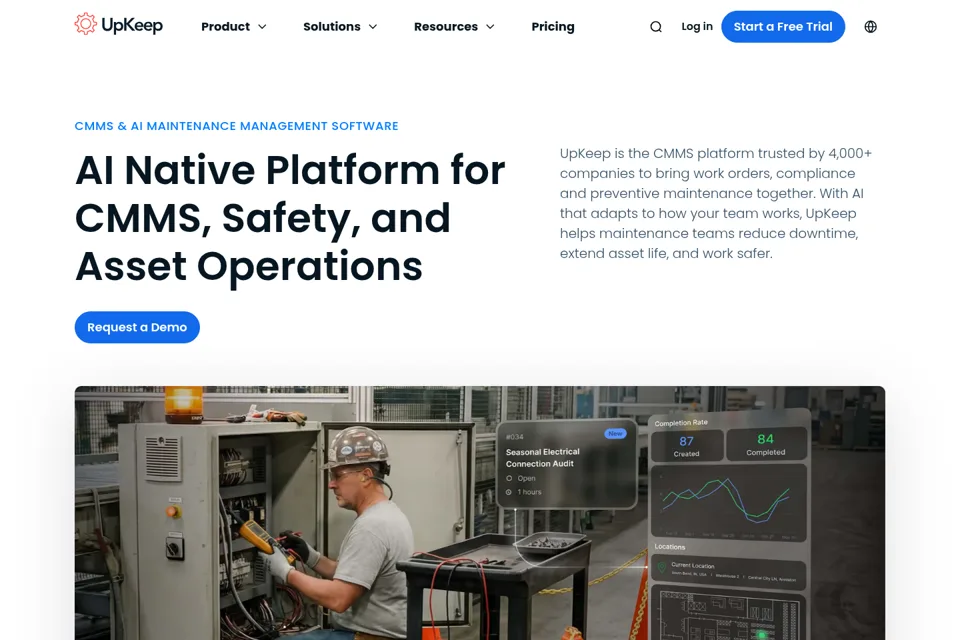Click Start a Free Trial button
Image resolution: width=960 pixels, height=640 pixels.
pyautogui.click(x=782, y=27)
